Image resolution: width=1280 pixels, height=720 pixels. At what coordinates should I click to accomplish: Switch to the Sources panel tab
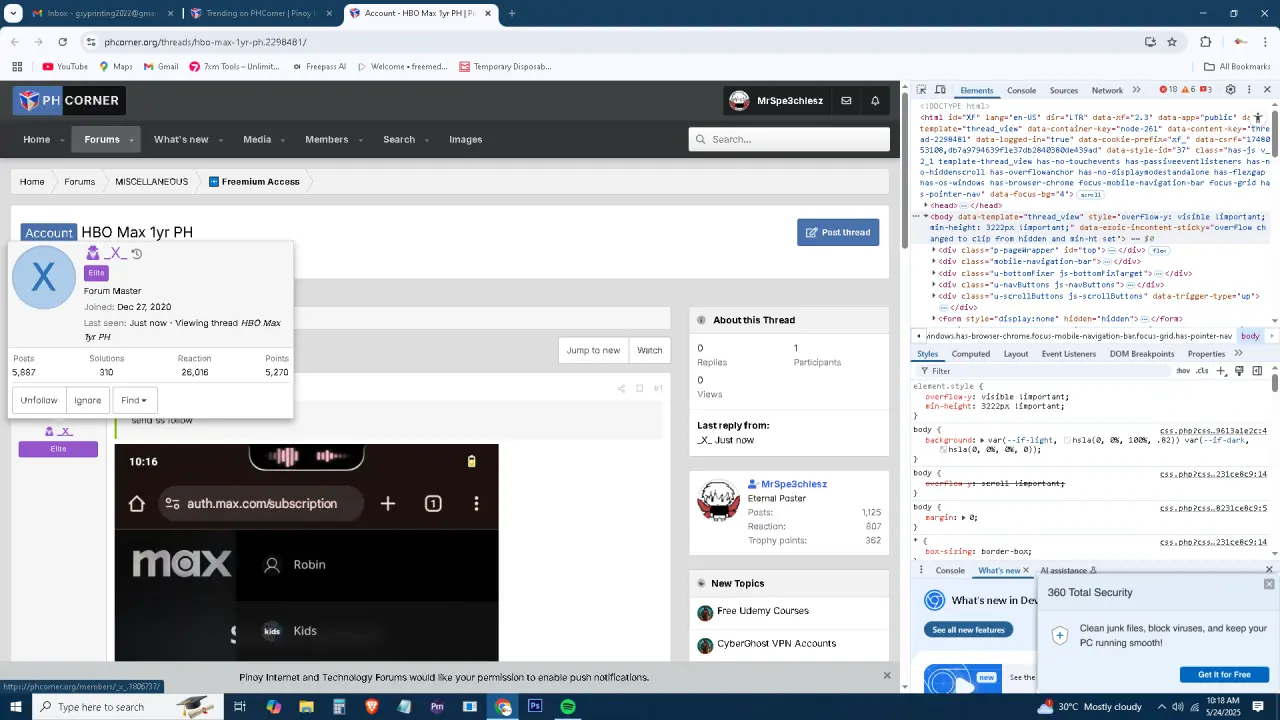click(x=1064, y=90)
